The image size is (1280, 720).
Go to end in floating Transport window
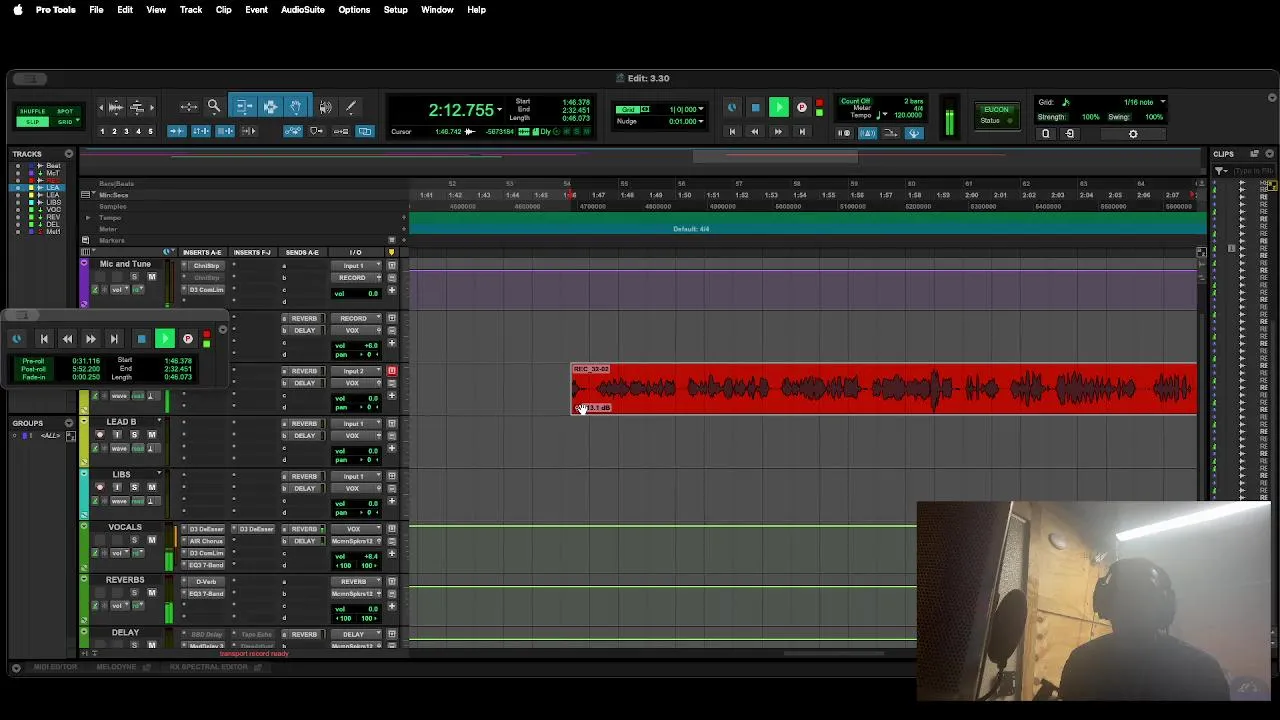[x=114, y=339]
